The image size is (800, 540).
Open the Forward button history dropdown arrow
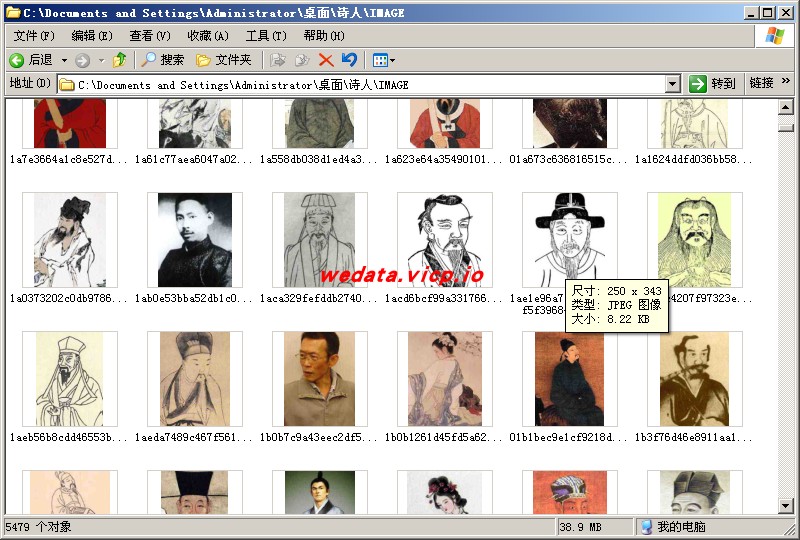coord(102,60)
